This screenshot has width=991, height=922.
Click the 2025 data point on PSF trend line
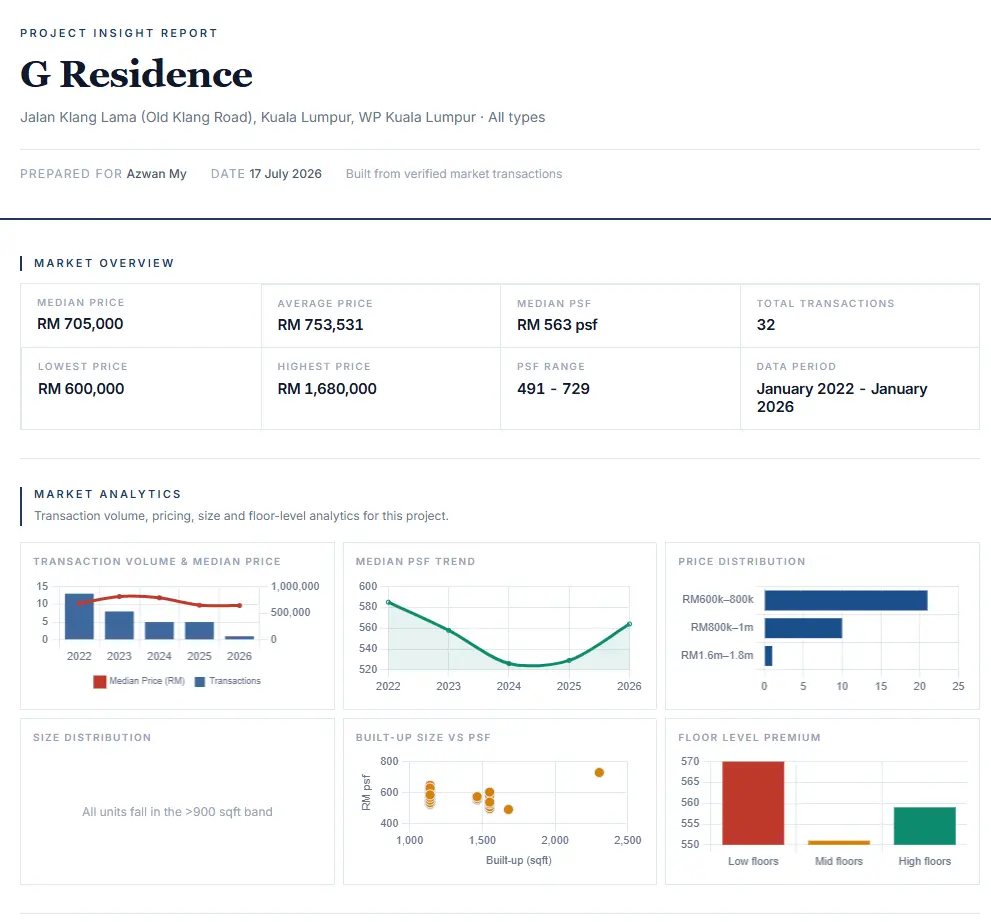[569, 660]
